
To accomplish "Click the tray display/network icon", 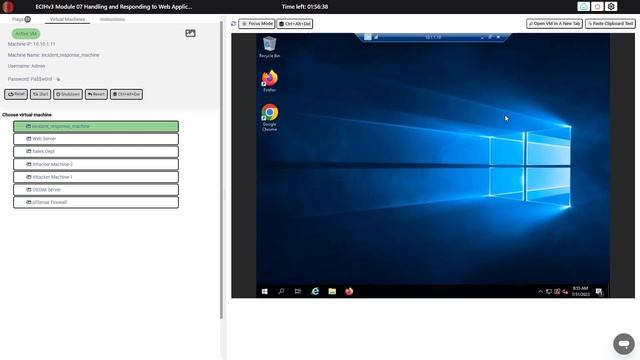I will [549, 291].
